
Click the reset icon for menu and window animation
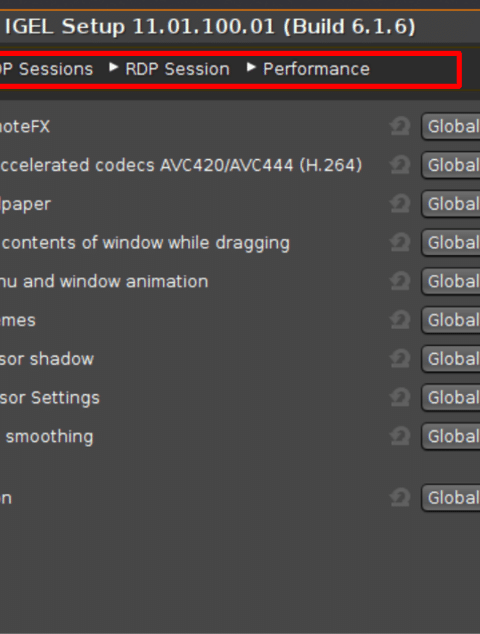click(x=400, y=281)
